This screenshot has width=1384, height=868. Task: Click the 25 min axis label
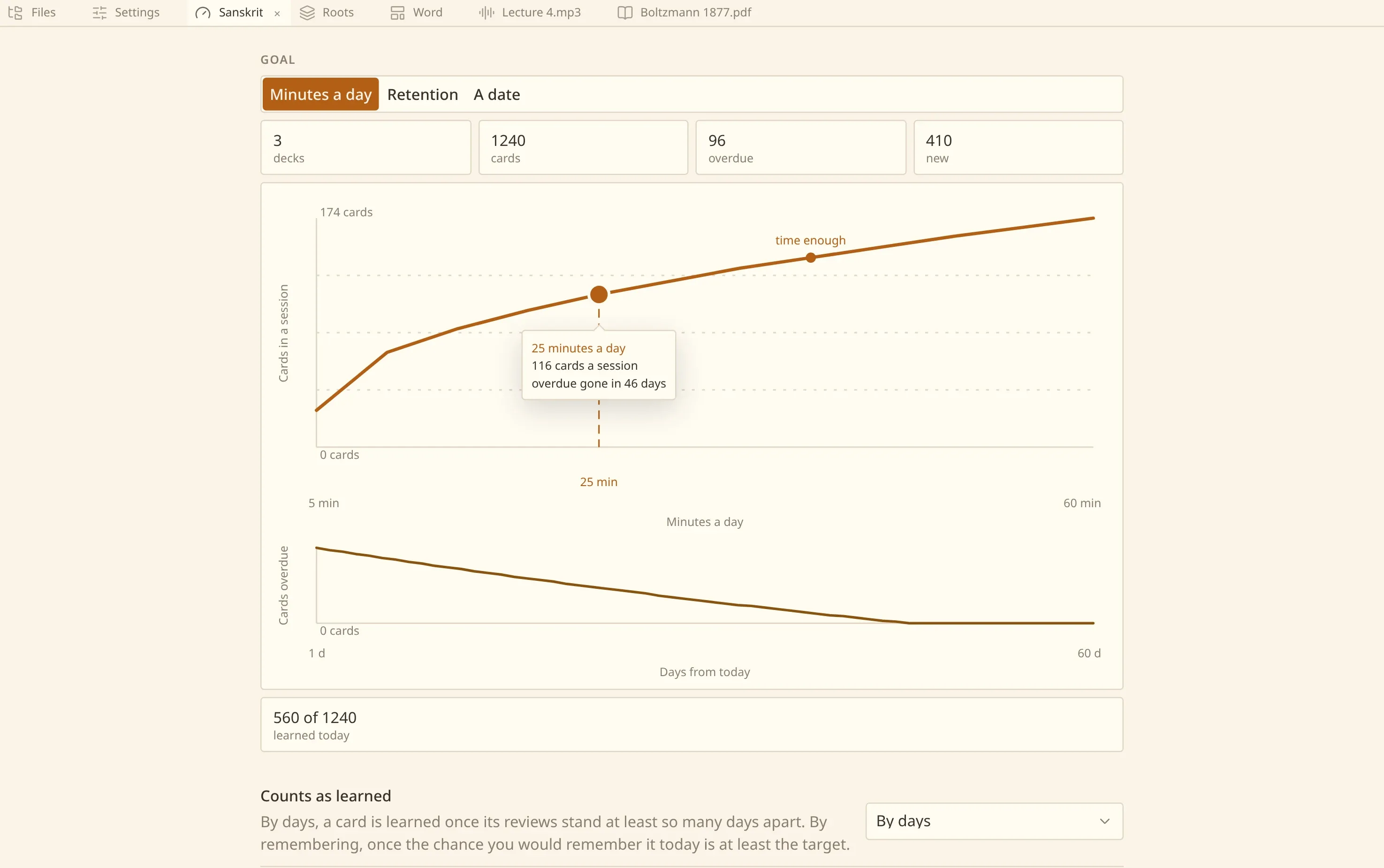click(x=599, y=482)
